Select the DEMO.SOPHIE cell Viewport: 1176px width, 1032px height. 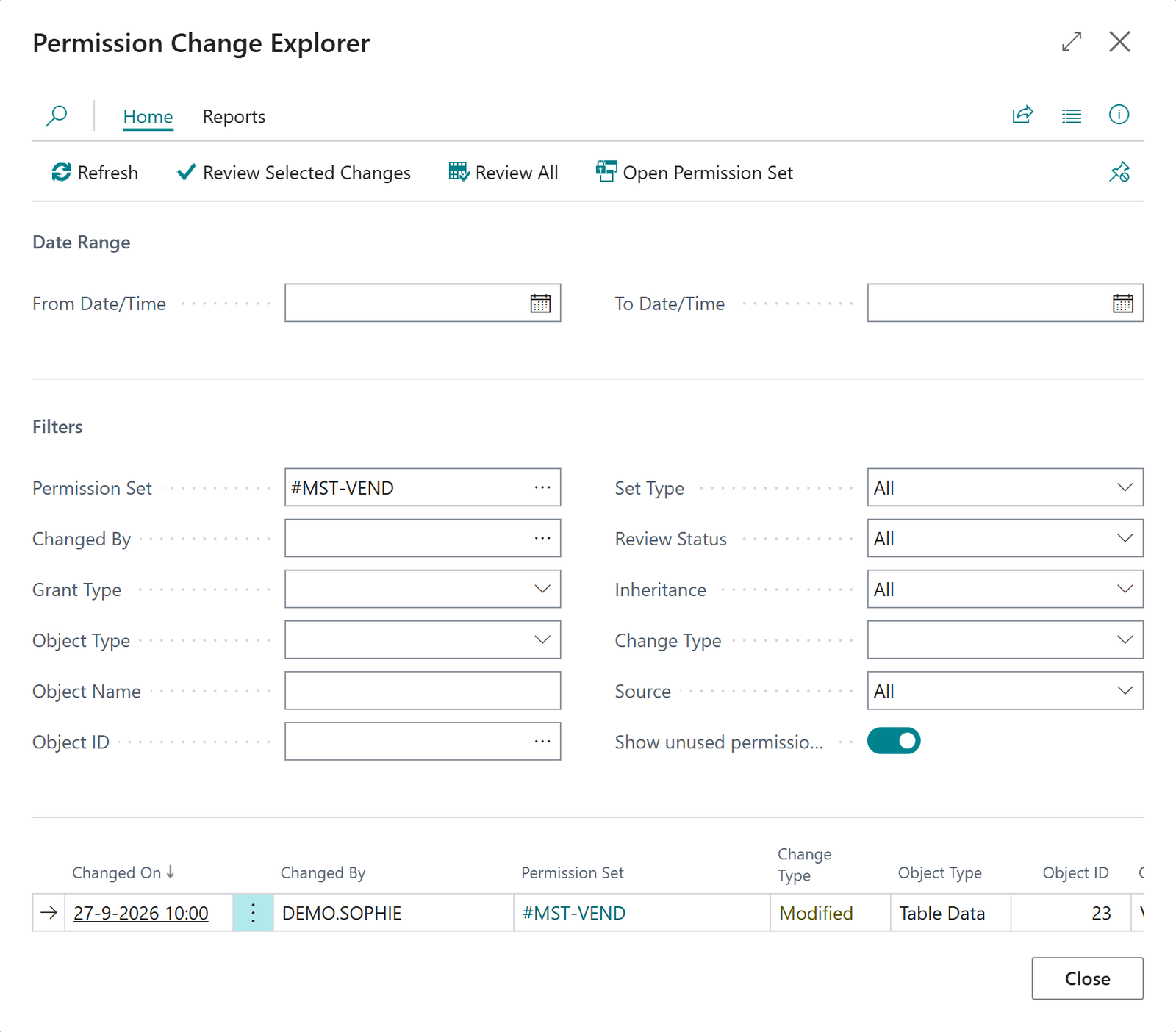coord(393,913)
